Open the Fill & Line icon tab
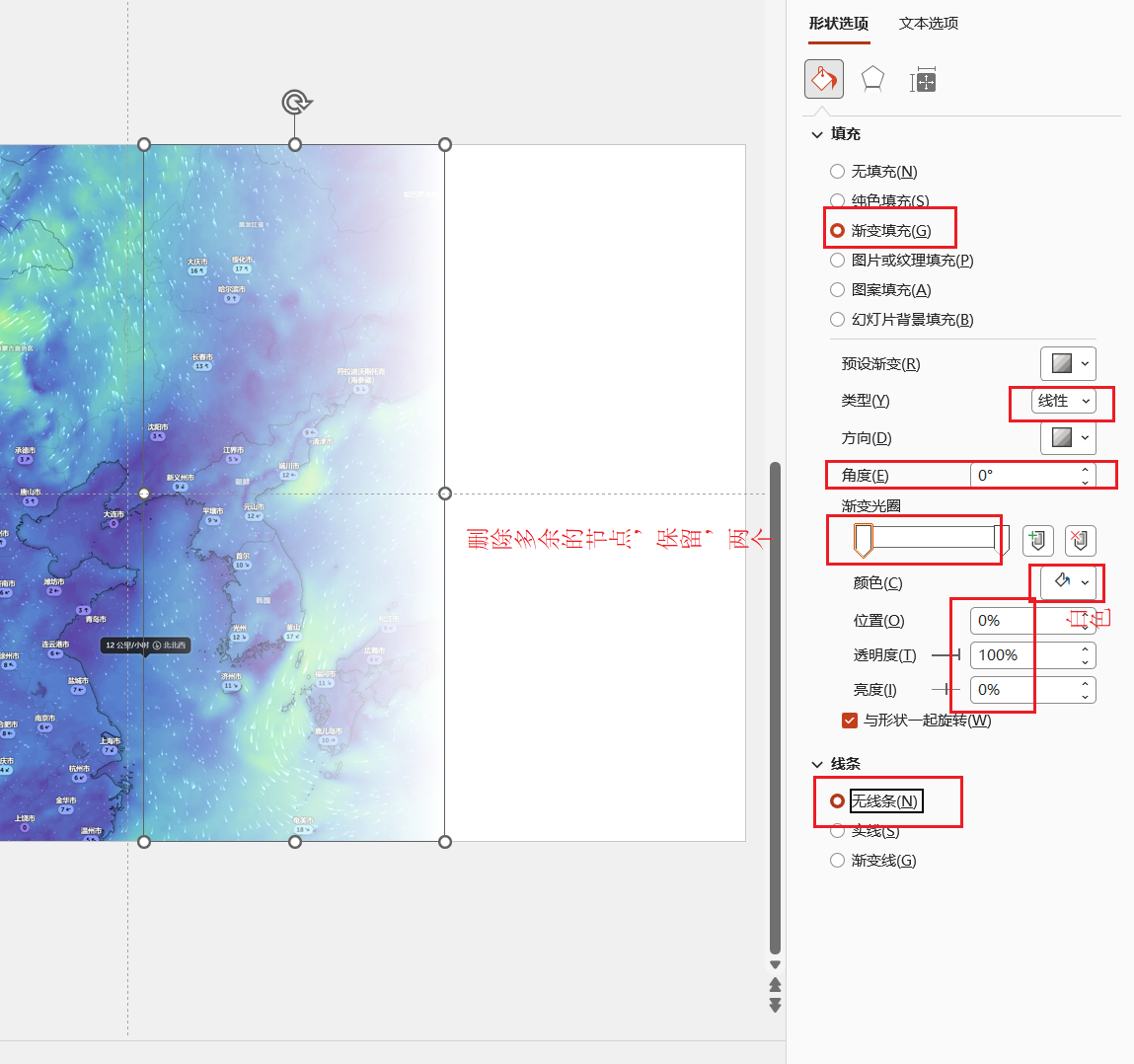Image resolution: width=1134 pixels, height=1064 pixels. pos(824,79)
